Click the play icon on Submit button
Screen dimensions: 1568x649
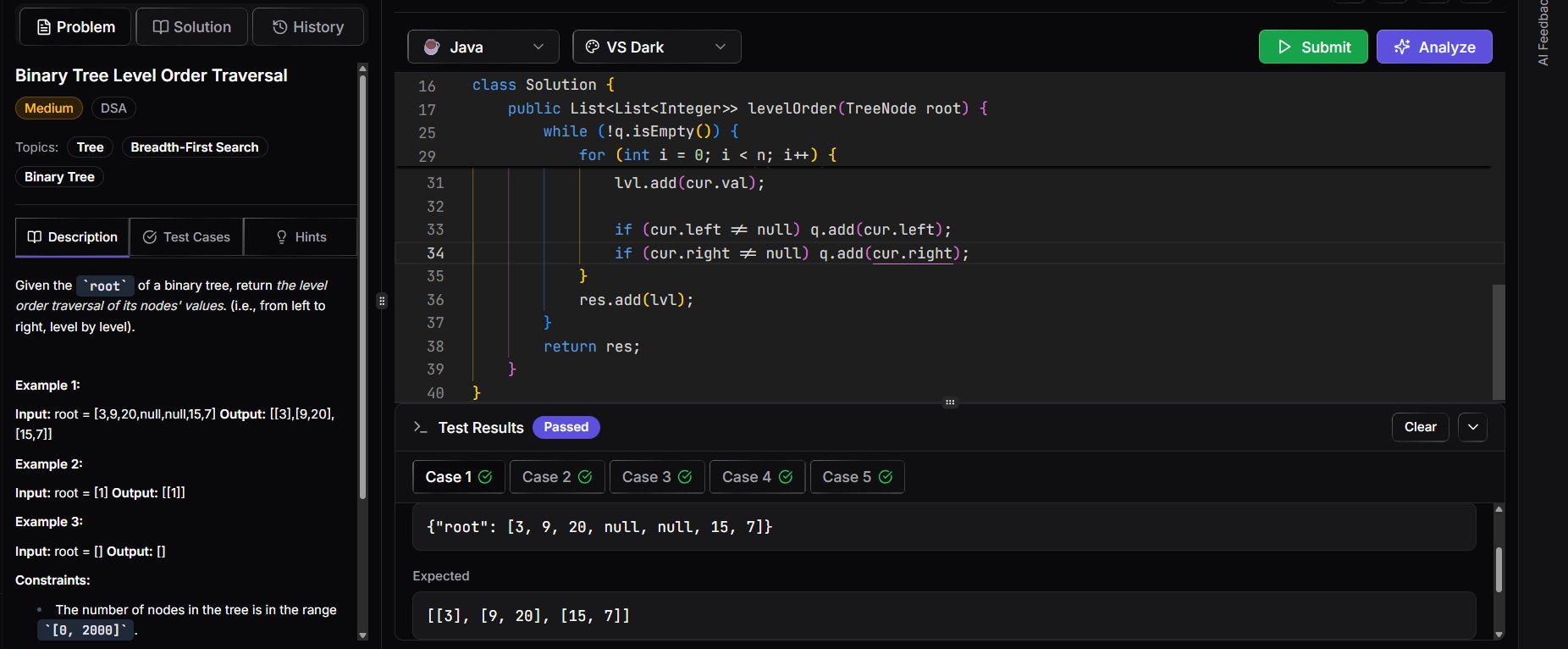[x=1284, y=47]
